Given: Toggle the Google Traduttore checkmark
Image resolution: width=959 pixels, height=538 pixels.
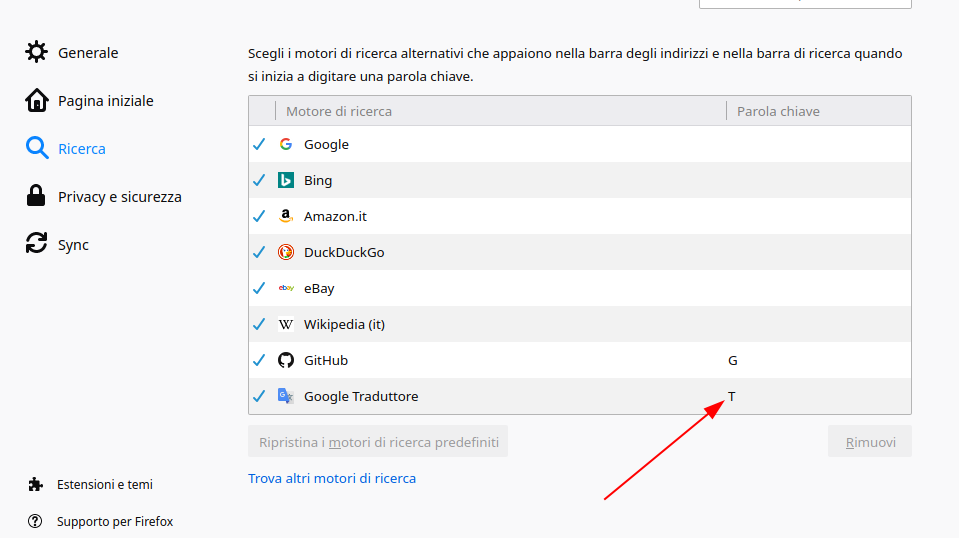Looking at the screenshot, I should (x=259, y=396).
